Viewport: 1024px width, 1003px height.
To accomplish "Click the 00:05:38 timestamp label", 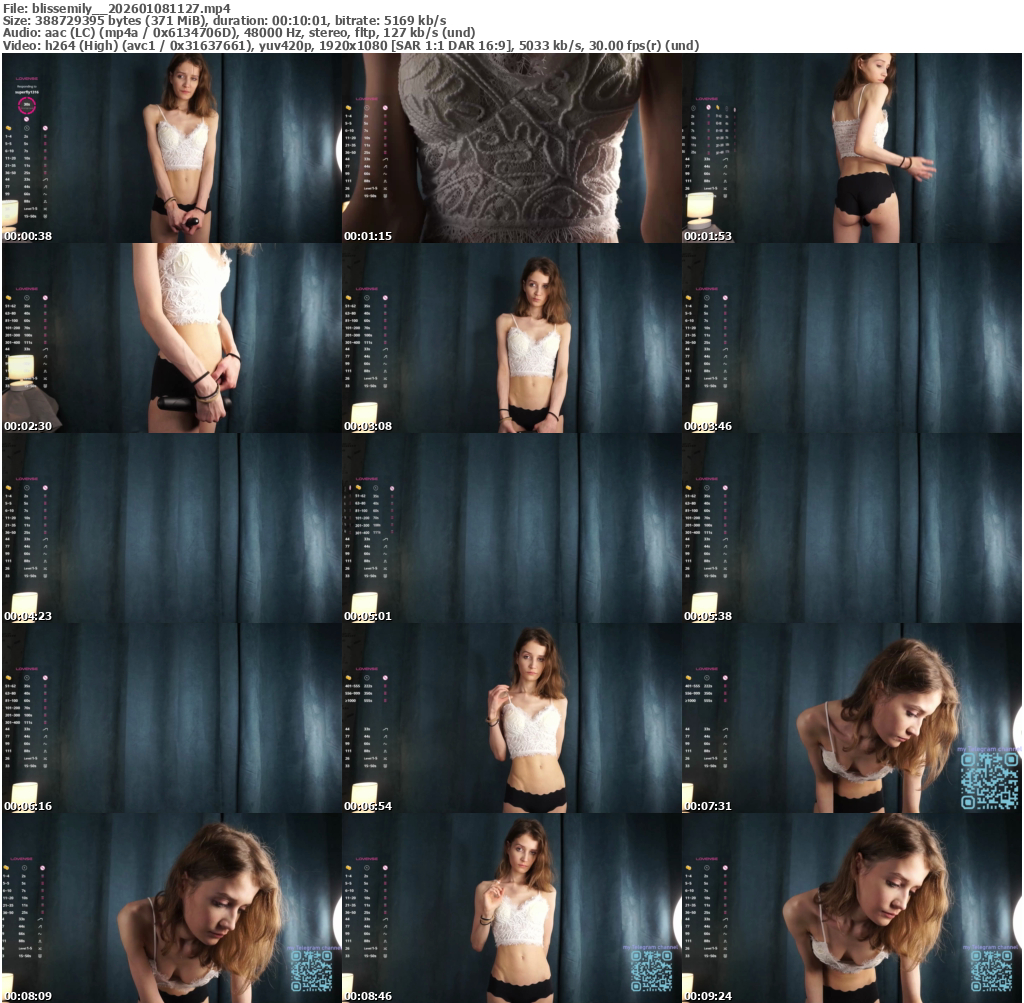I will click(708, 617).
